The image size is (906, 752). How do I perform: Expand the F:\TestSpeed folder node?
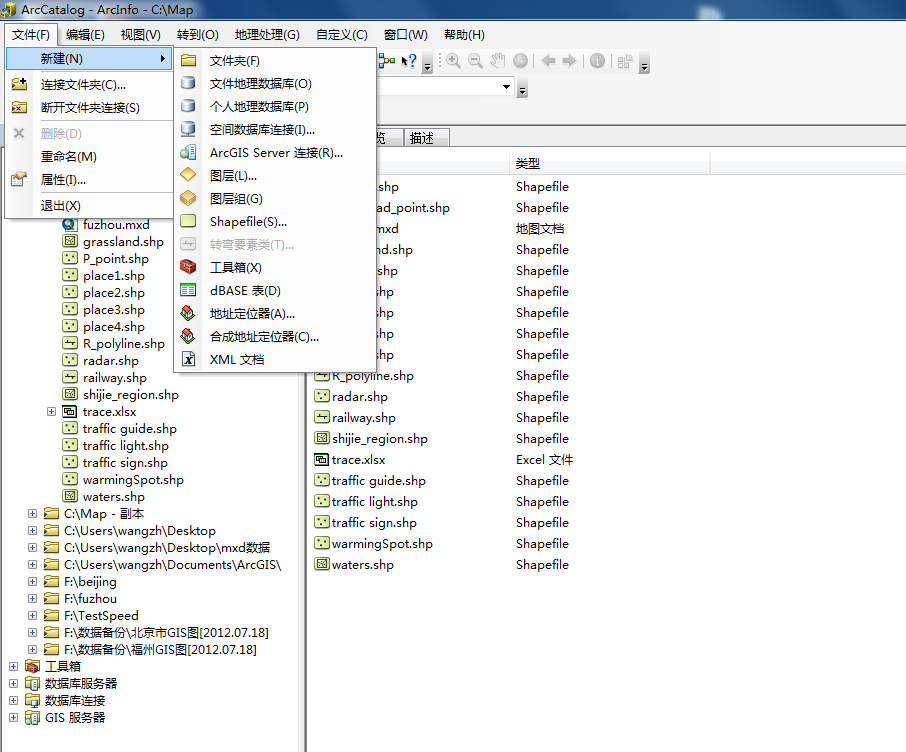tap(32, 616)
